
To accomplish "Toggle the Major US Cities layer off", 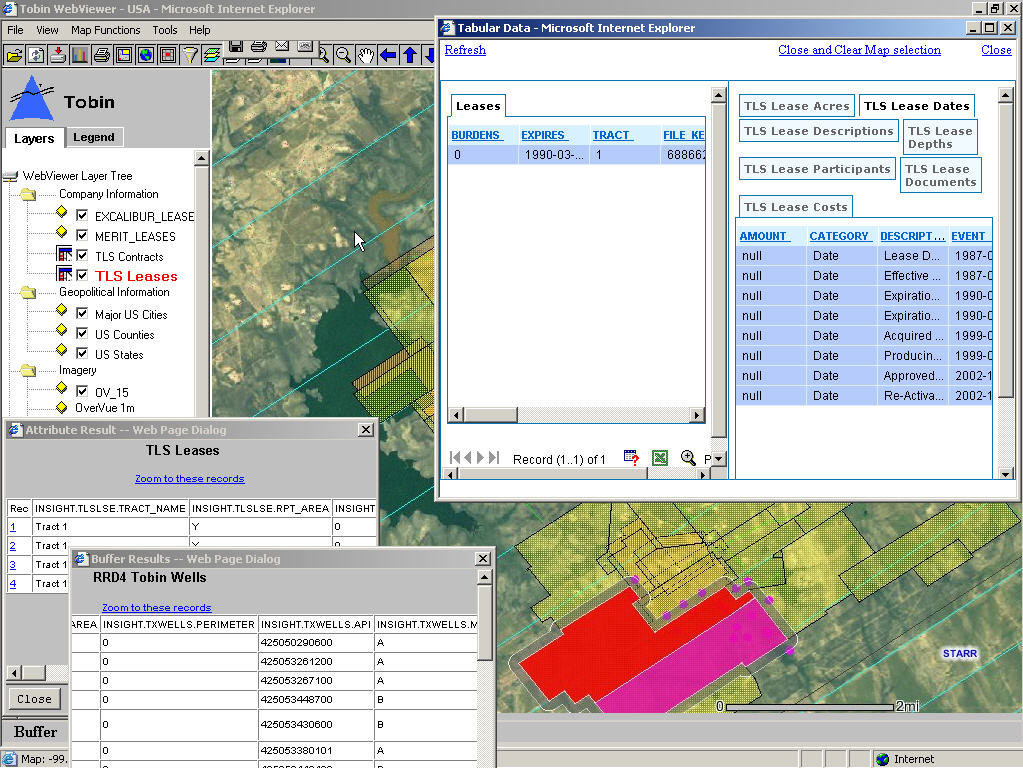I will [83, 313].
